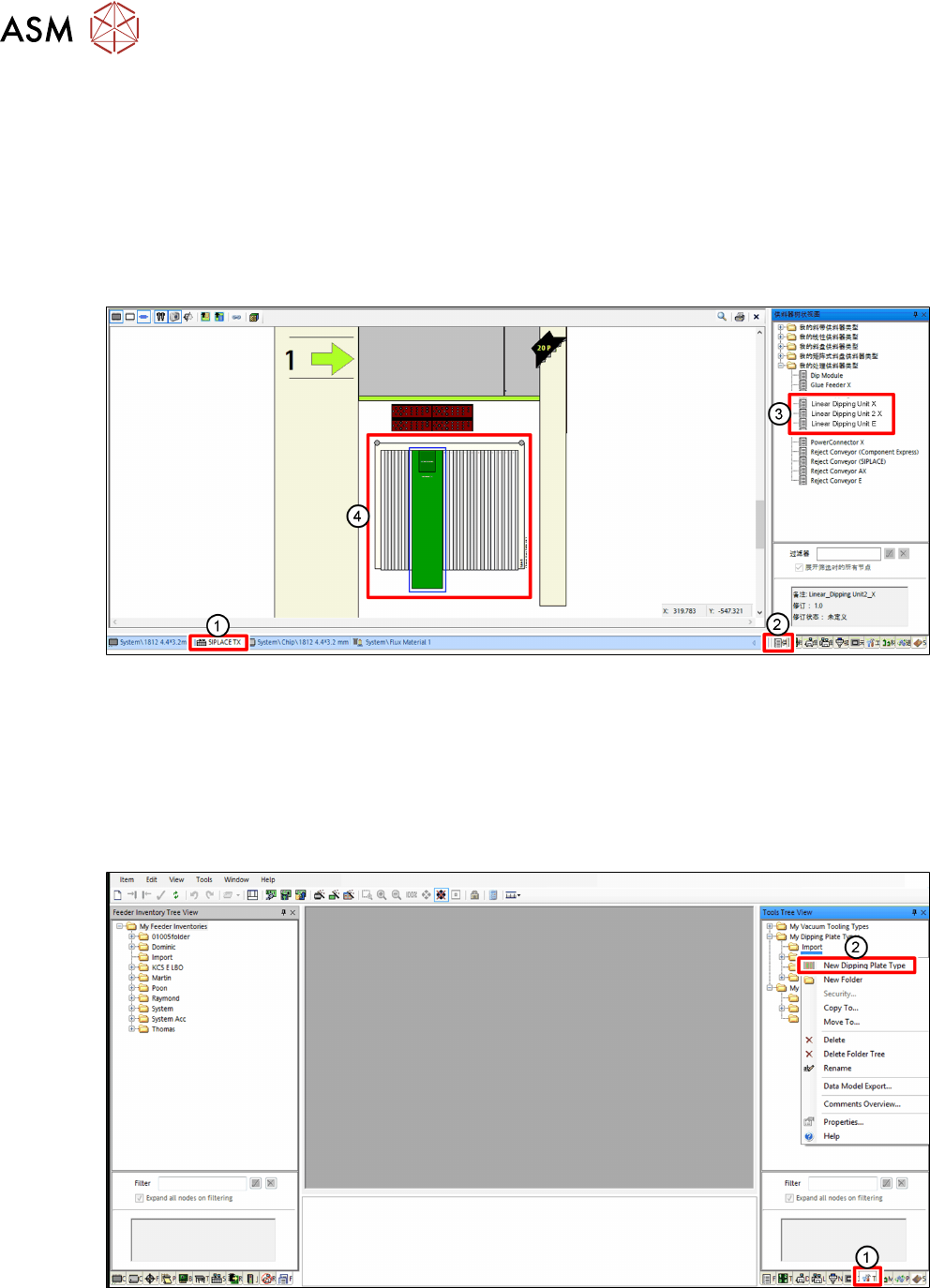Click the Undo arrow in the toolbar
This screenshot has width=930, height=1288.
(x=194, y=895)
